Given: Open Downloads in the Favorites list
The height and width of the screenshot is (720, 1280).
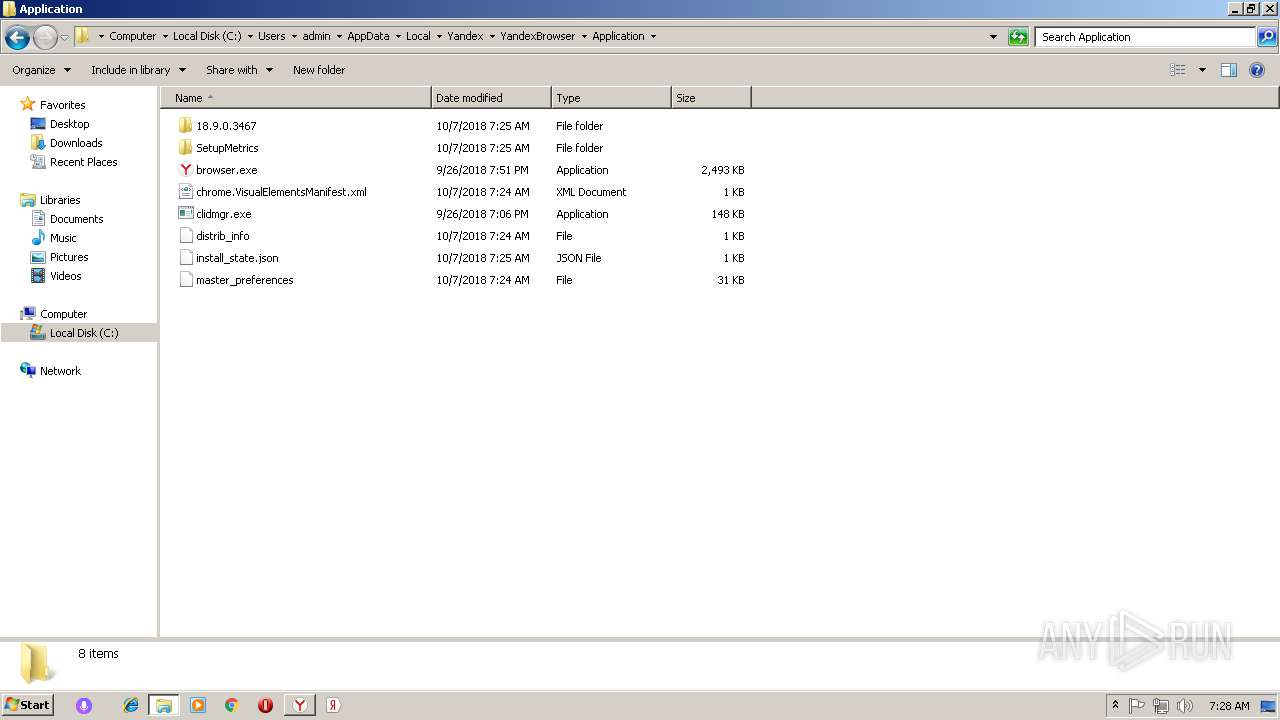Looking at the screenshot, I should (76, 143).
